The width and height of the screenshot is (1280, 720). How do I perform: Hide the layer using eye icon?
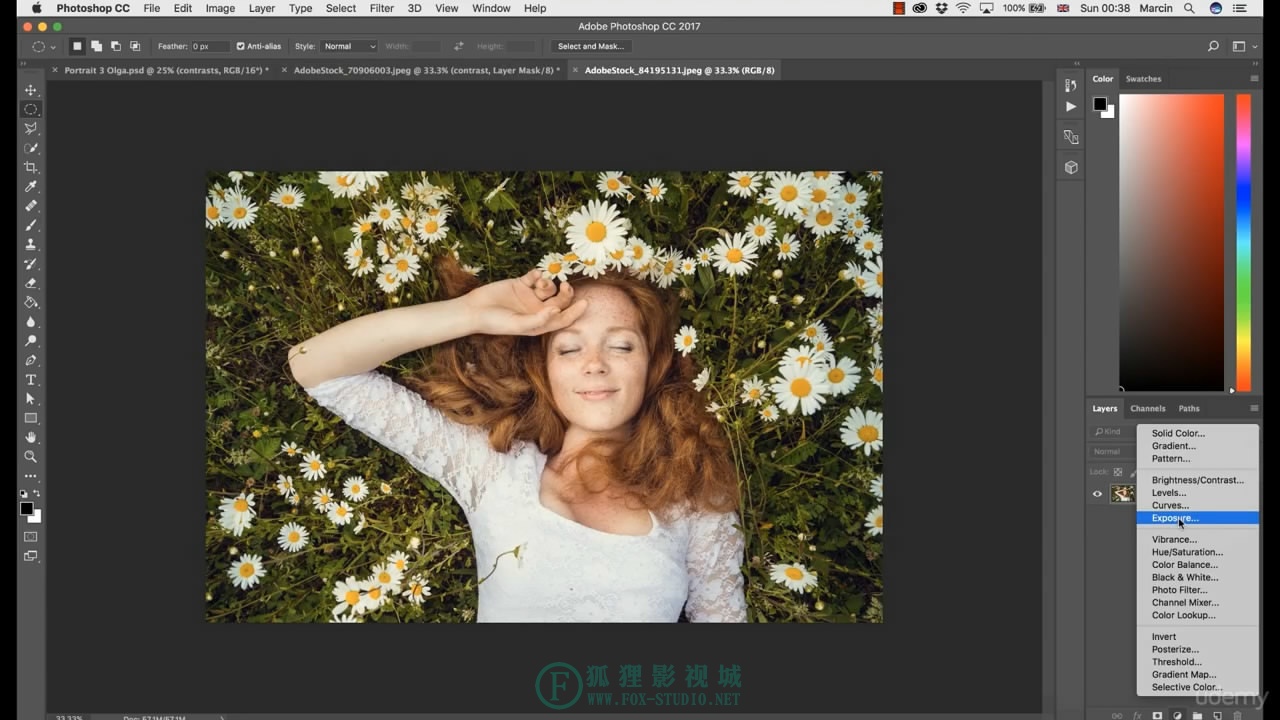tap(1097, 494)
